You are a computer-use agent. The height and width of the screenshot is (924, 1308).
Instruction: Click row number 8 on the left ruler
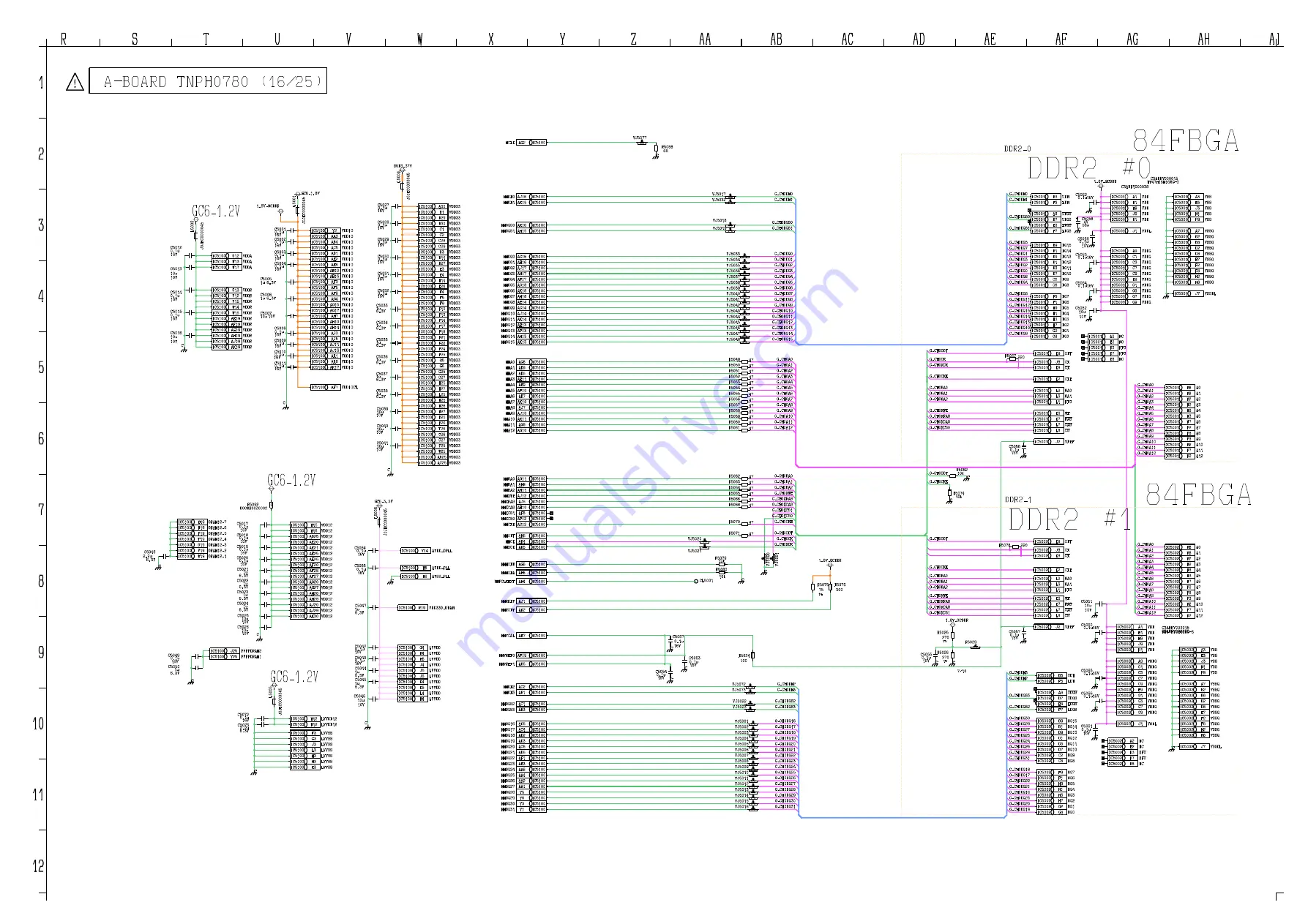click(x=41, y=581)
